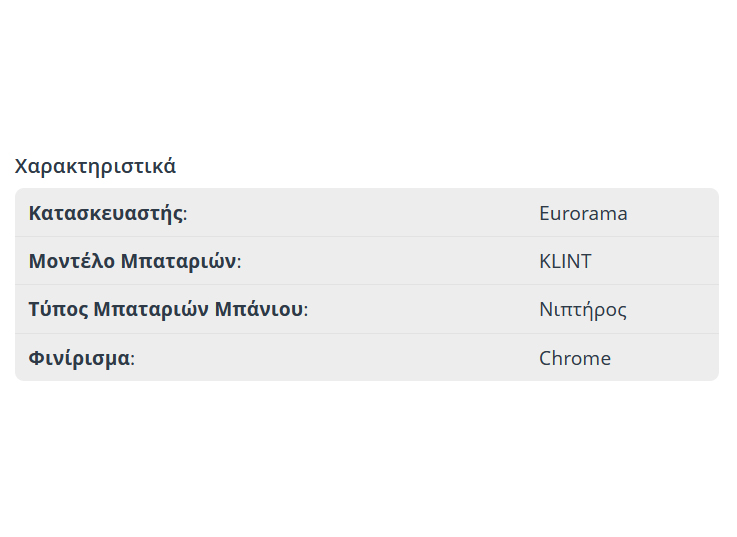Viewport: 737px width, 537px height.
Task: Click the word Μπαταριών in the Μοντέλο row
Action: click(x=178, y=261)
